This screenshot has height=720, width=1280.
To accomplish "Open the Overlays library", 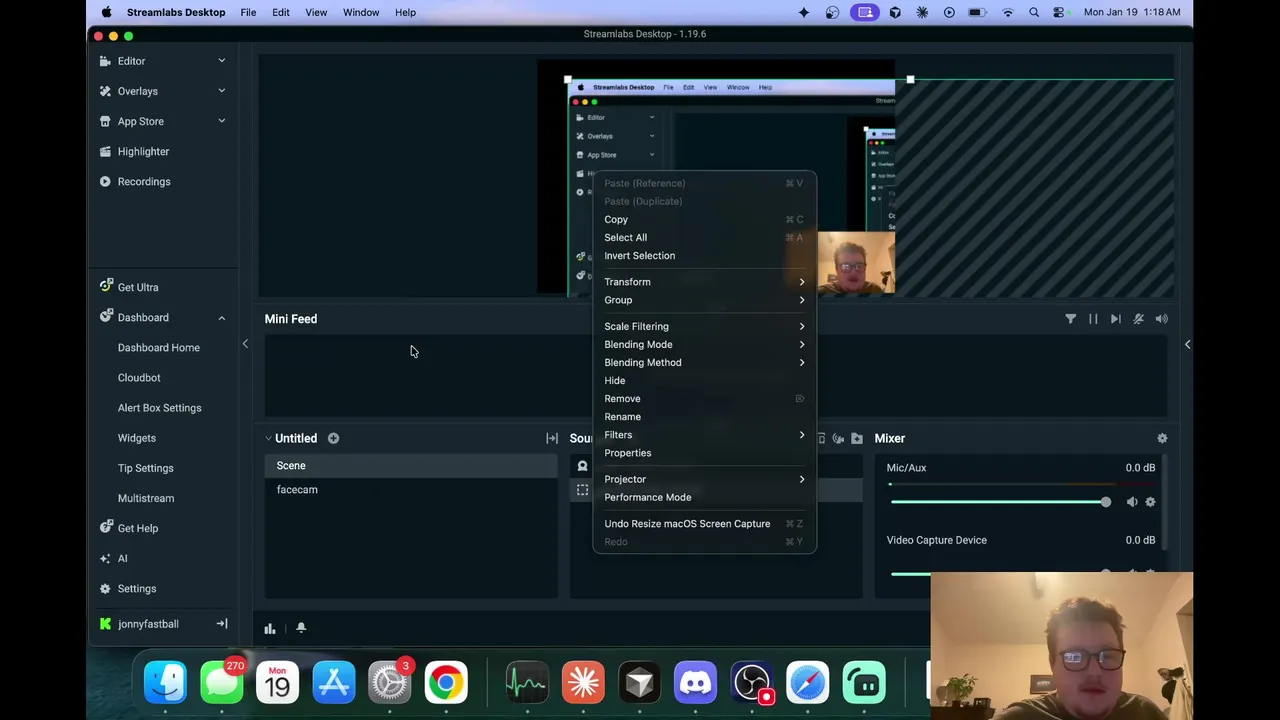I will coord(137,91).
